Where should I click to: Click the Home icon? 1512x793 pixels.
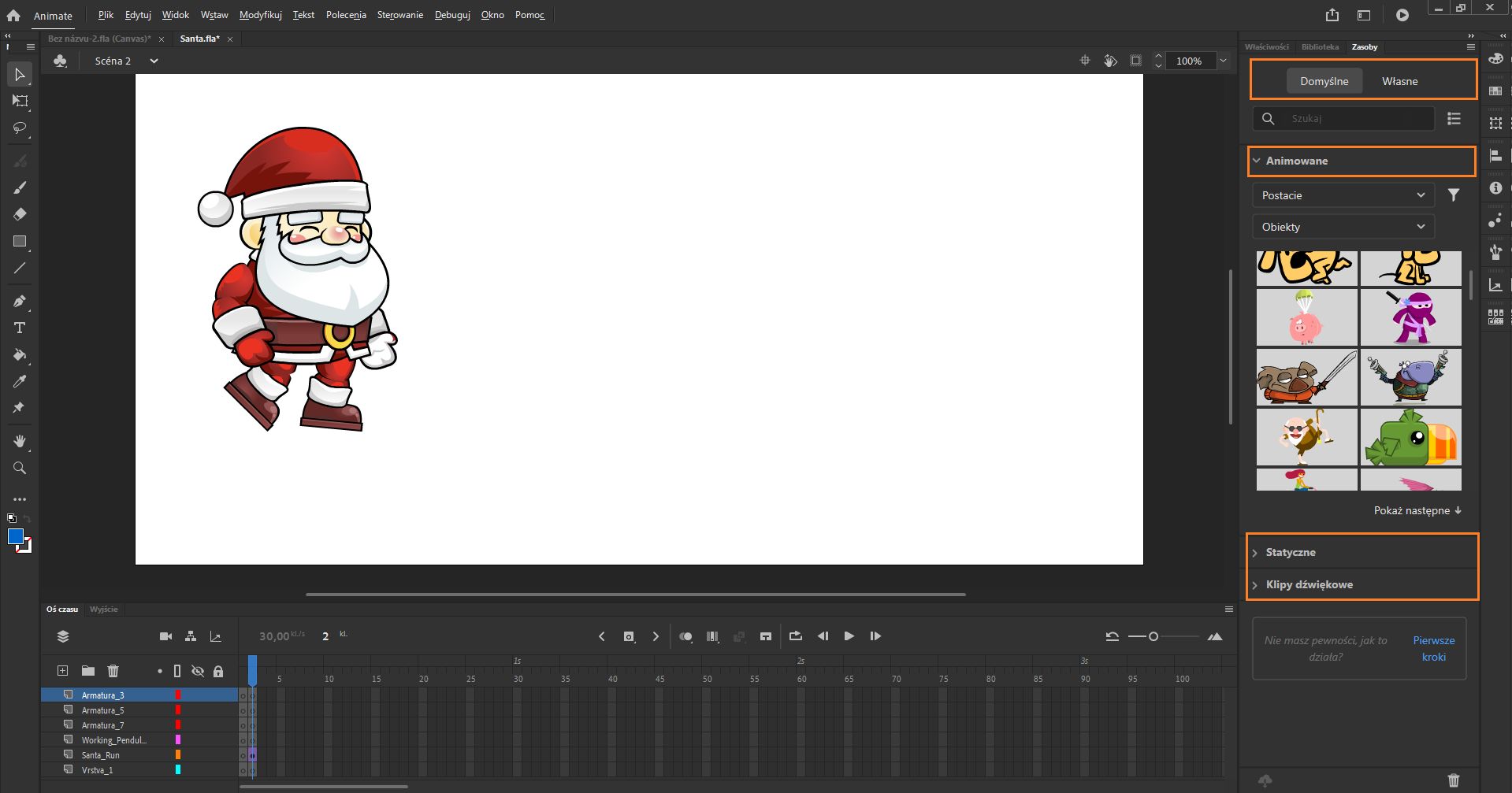point(13,15)
